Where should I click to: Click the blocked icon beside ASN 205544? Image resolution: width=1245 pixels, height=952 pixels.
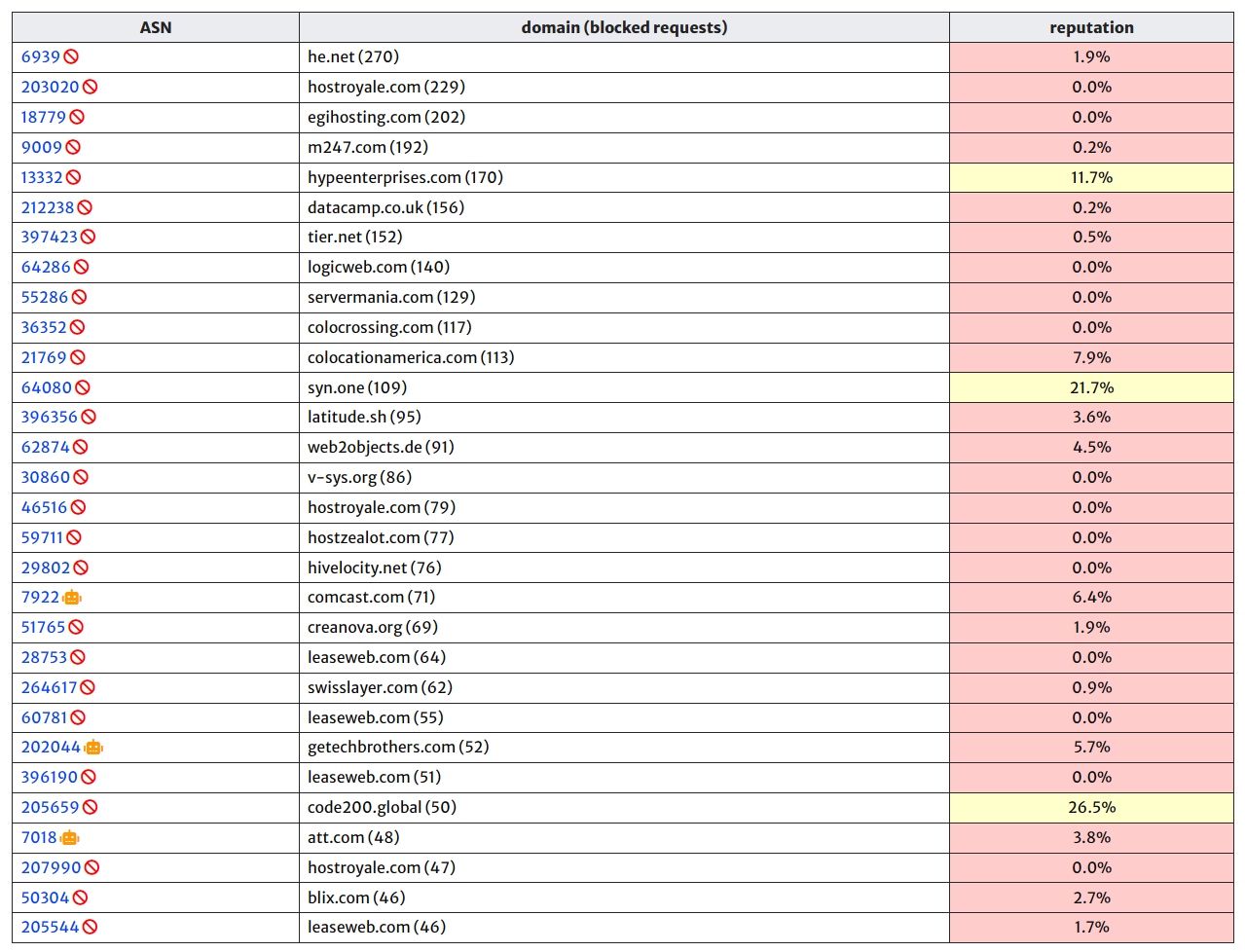90,928
